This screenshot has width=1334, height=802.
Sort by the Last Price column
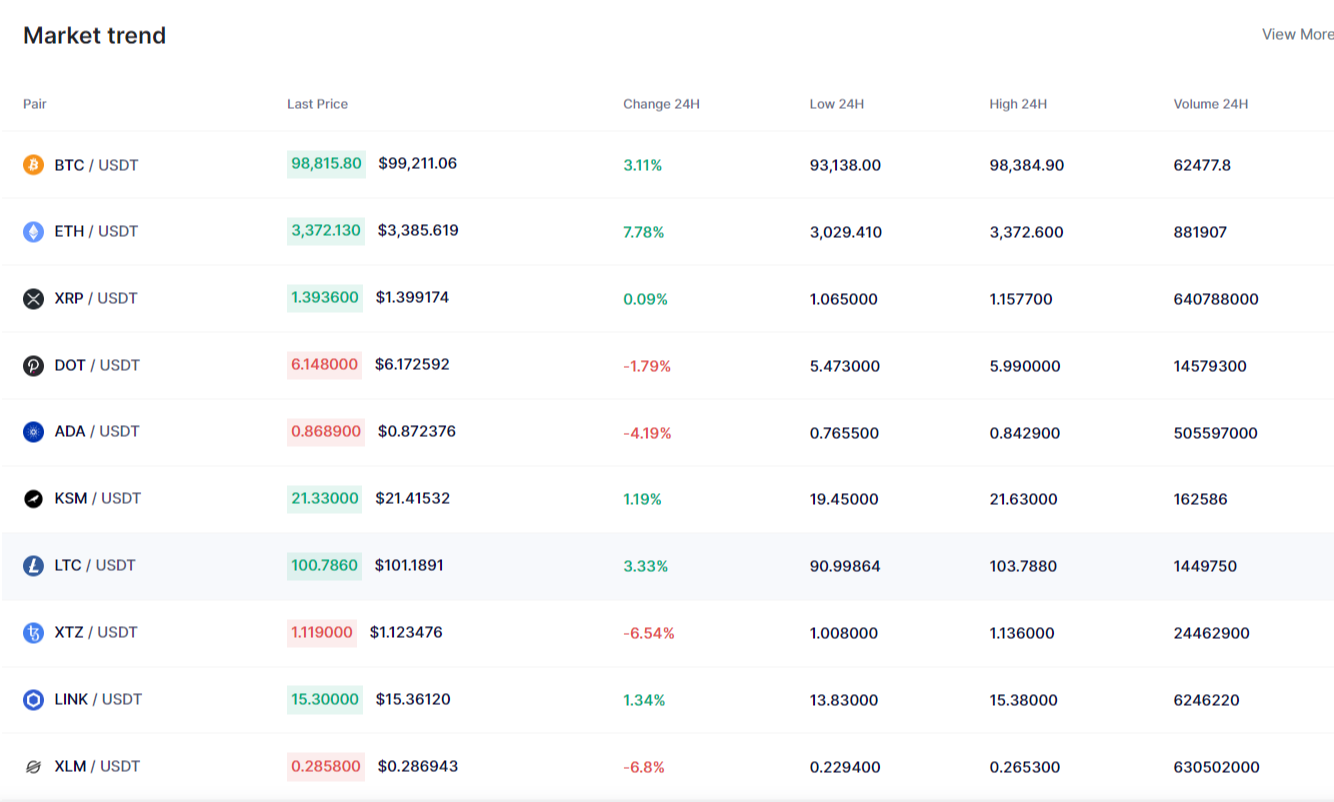317,103
